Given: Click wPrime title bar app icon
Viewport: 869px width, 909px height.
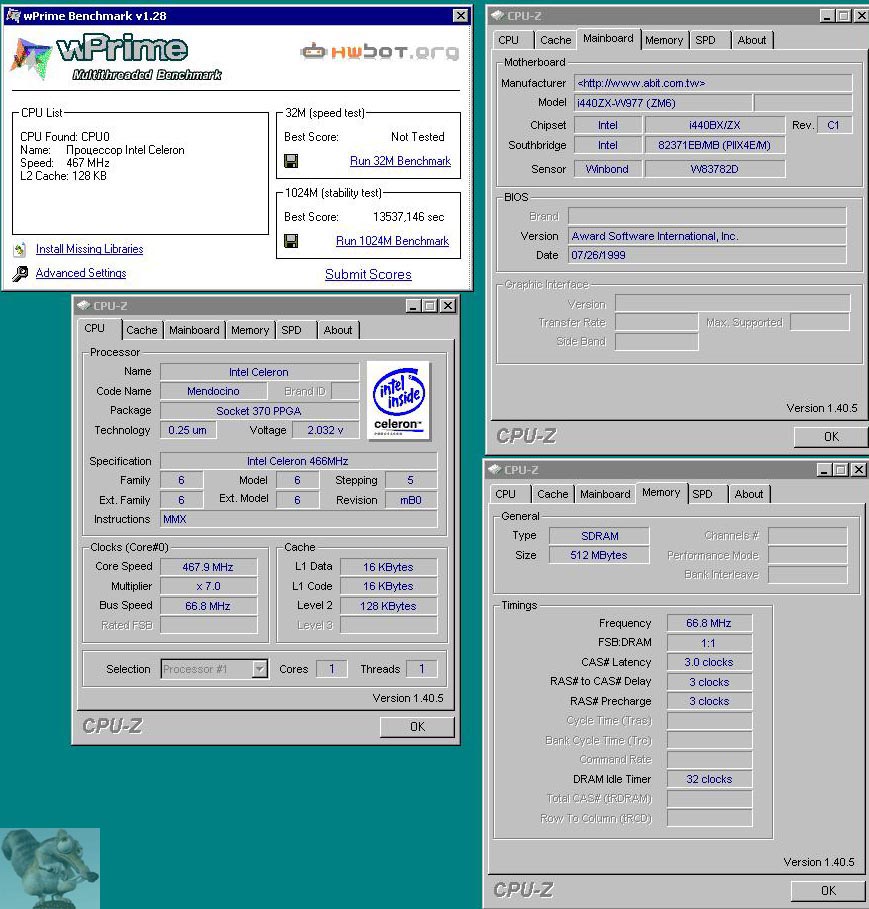Looking at the screenshot, I should click(x=13, y=16).
